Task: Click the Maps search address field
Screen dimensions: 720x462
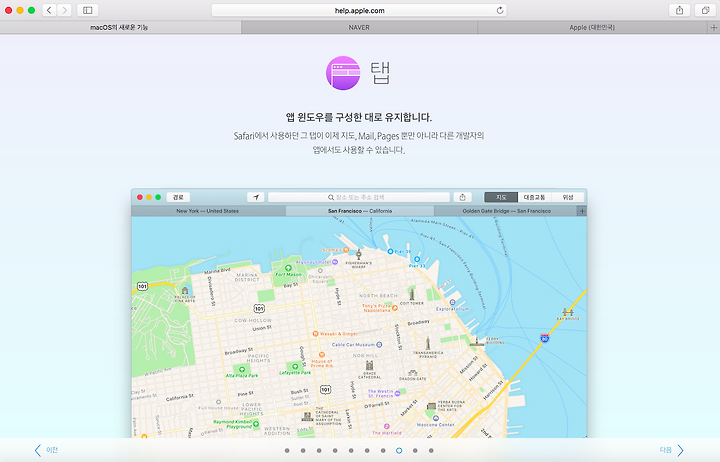Action: [359, 197]
